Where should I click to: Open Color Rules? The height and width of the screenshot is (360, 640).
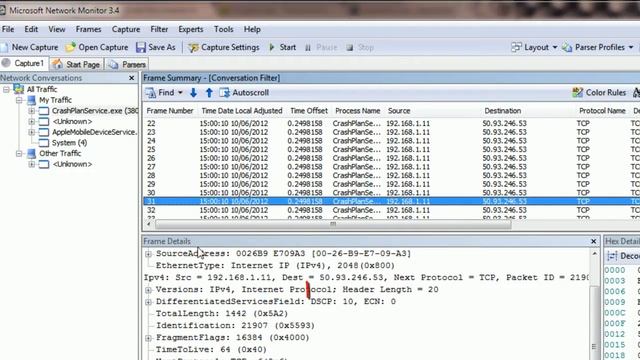pyautogui.click(x=599, y=93)
